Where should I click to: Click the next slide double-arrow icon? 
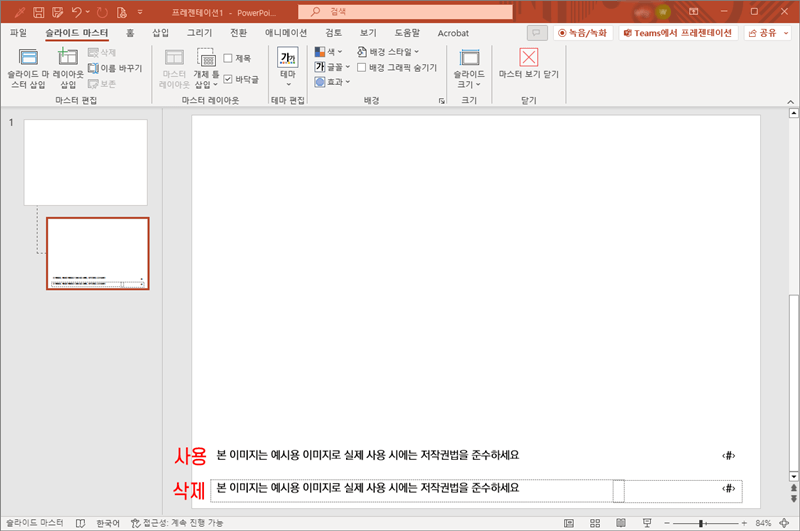click(x=793, y=499)
